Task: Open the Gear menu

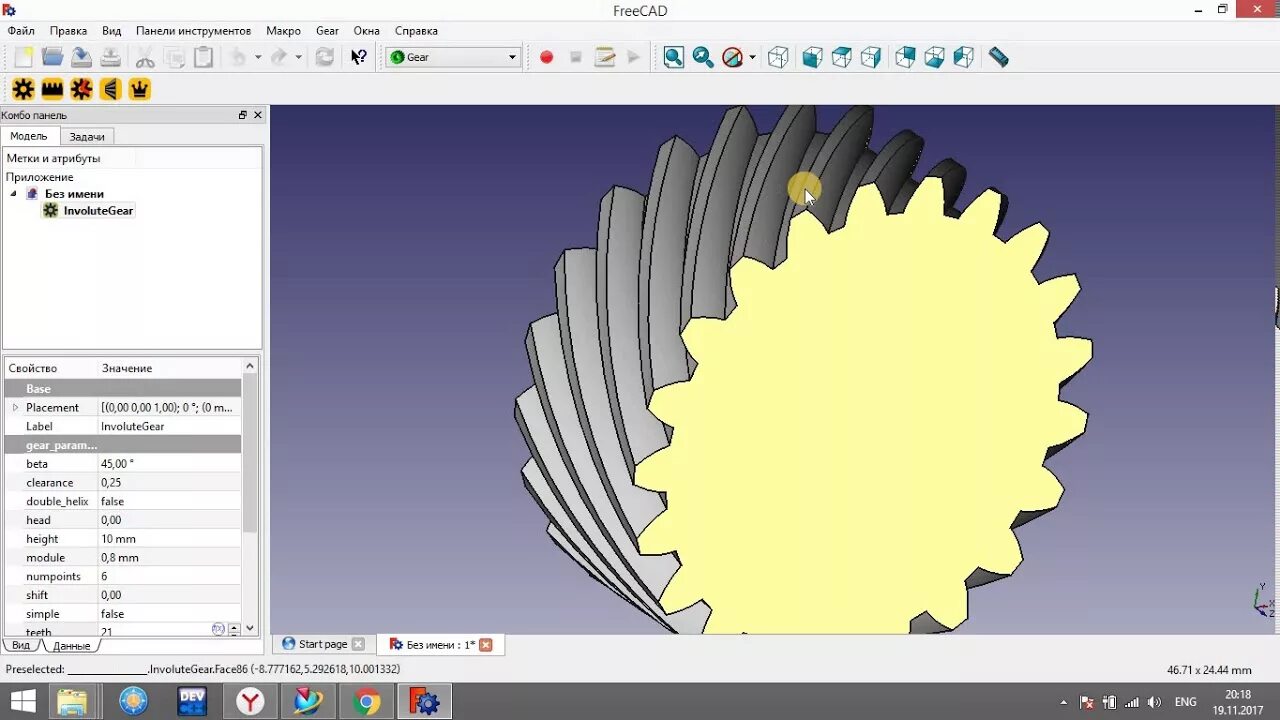Action: [x=328, y=31]
